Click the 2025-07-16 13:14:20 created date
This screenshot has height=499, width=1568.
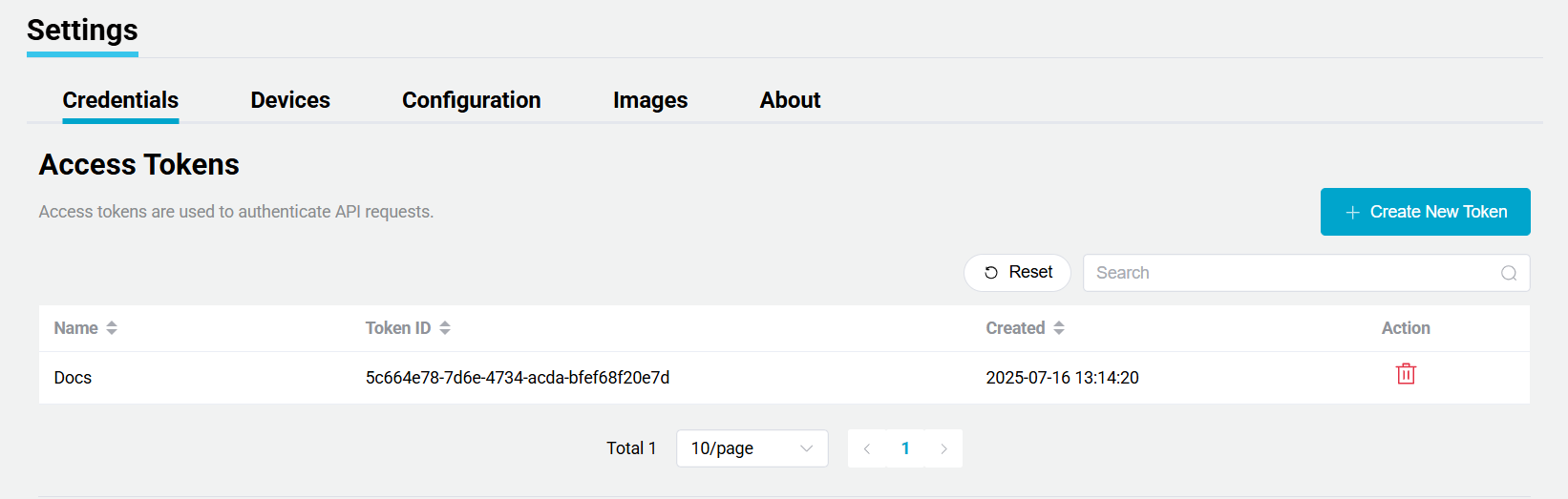(x=1062, y=378)
